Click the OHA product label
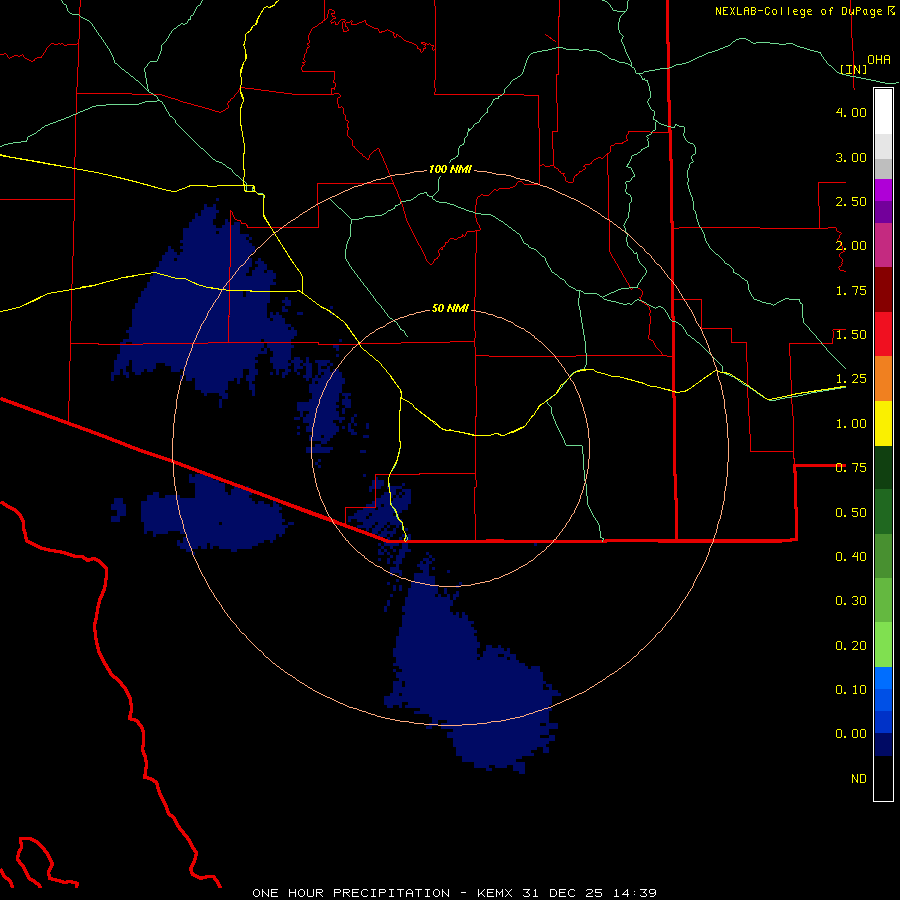This screenshot has width=900, height=900. (879, 59)
